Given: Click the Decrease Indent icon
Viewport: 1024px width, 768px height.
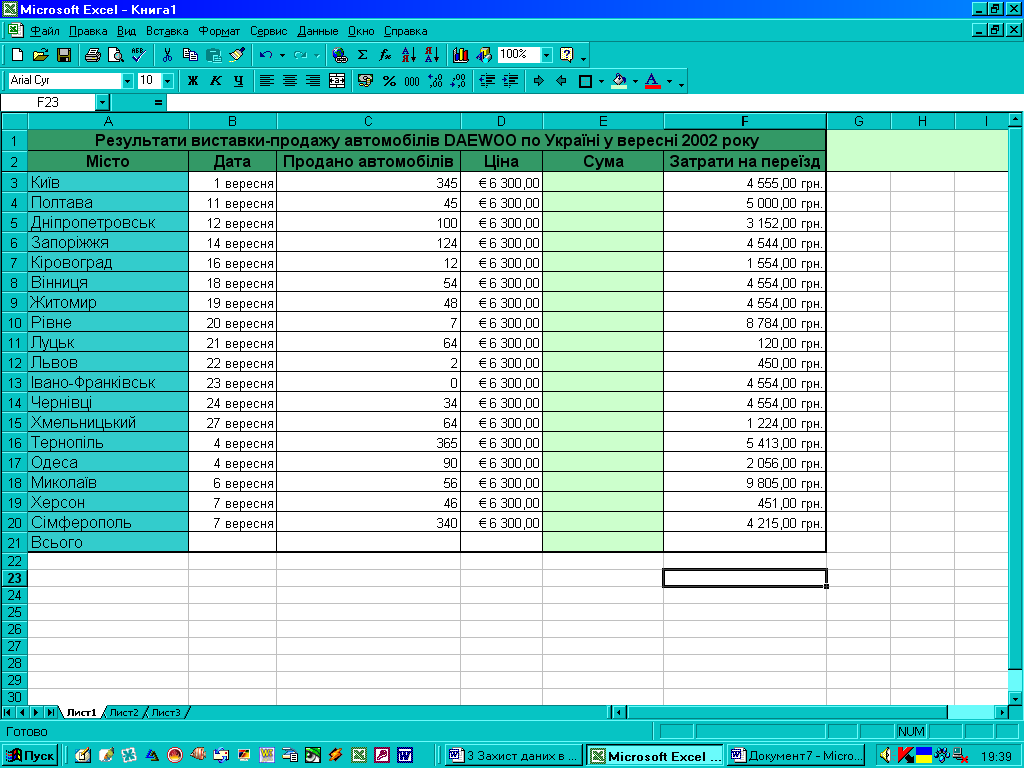Looking at the screenshot, I should pos(487,81).
